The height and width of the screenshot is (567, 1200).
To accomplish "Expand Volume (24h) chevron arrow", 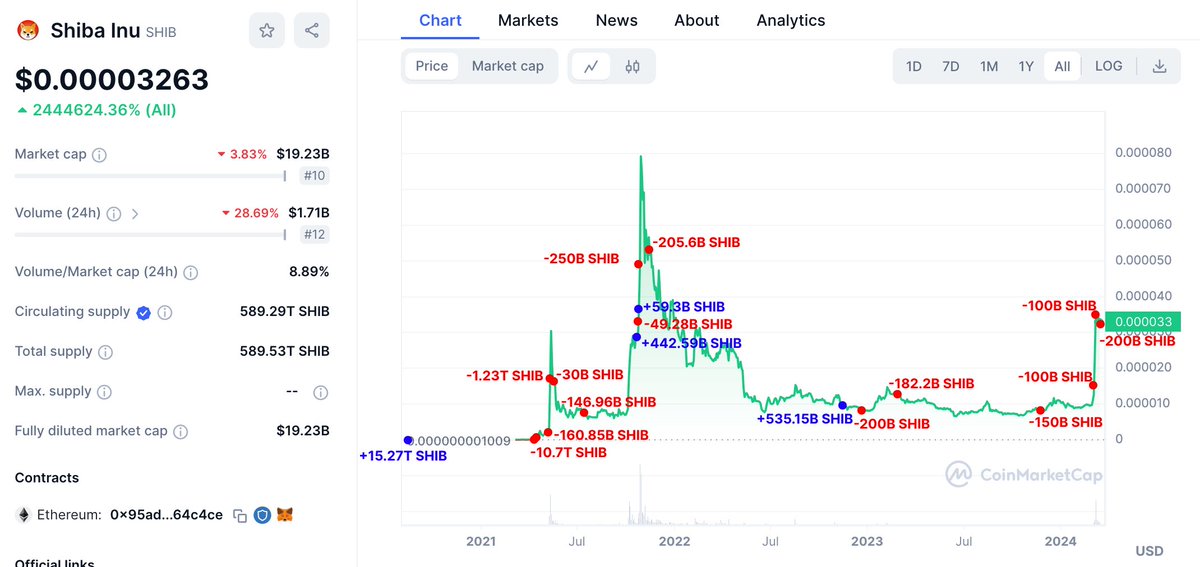I will 135,213.
